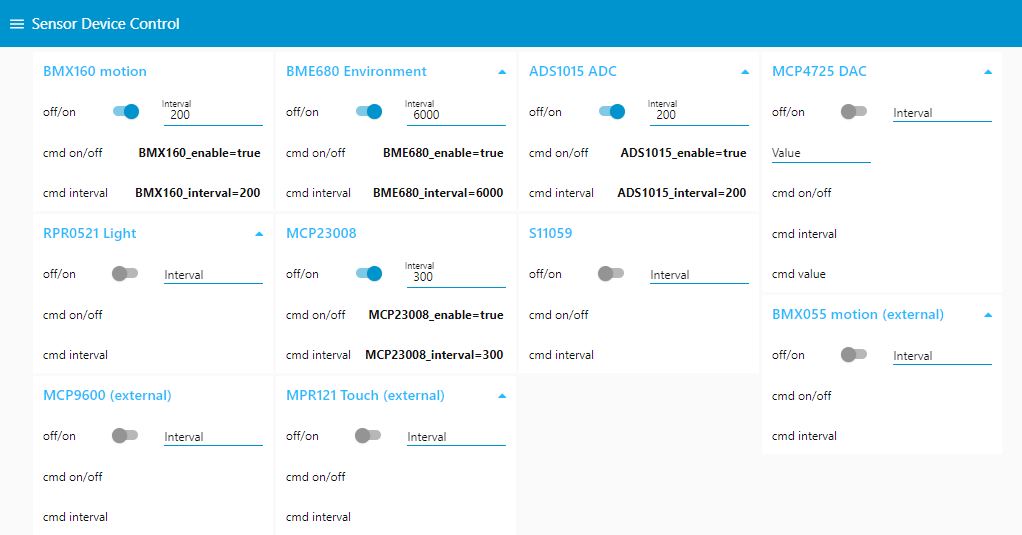The height and width of the screenshot is (535, 1022).
Task: Click the MPR121 Touch (external) title
Action: pos(365,395)
